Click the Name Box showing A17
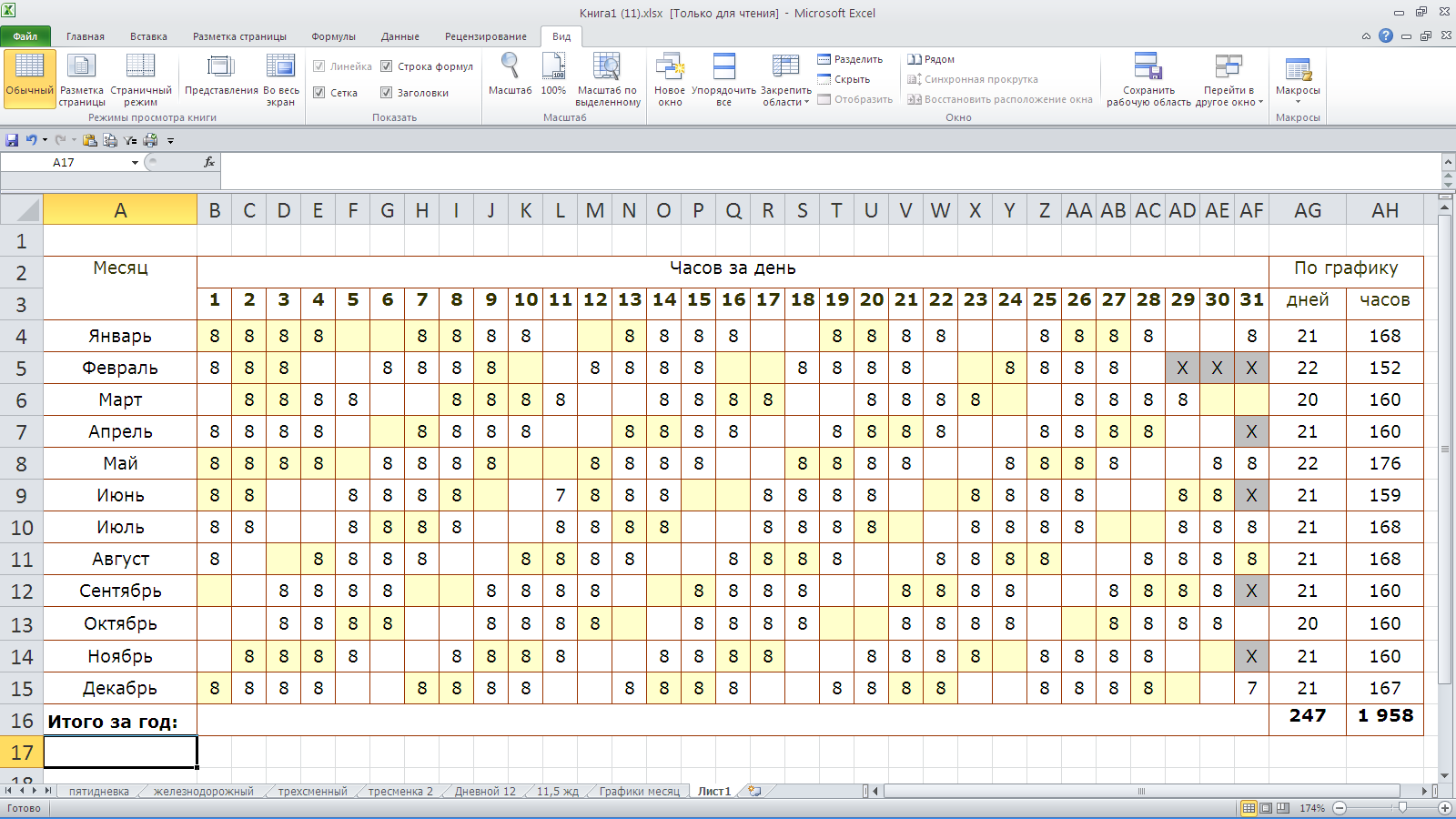The height and width of the screenshot is (819, 1456). pos(64,162)
